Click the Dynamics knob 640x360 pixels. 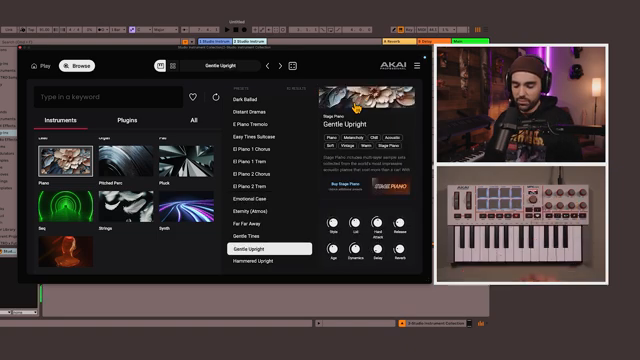click(x=355, y=249)
